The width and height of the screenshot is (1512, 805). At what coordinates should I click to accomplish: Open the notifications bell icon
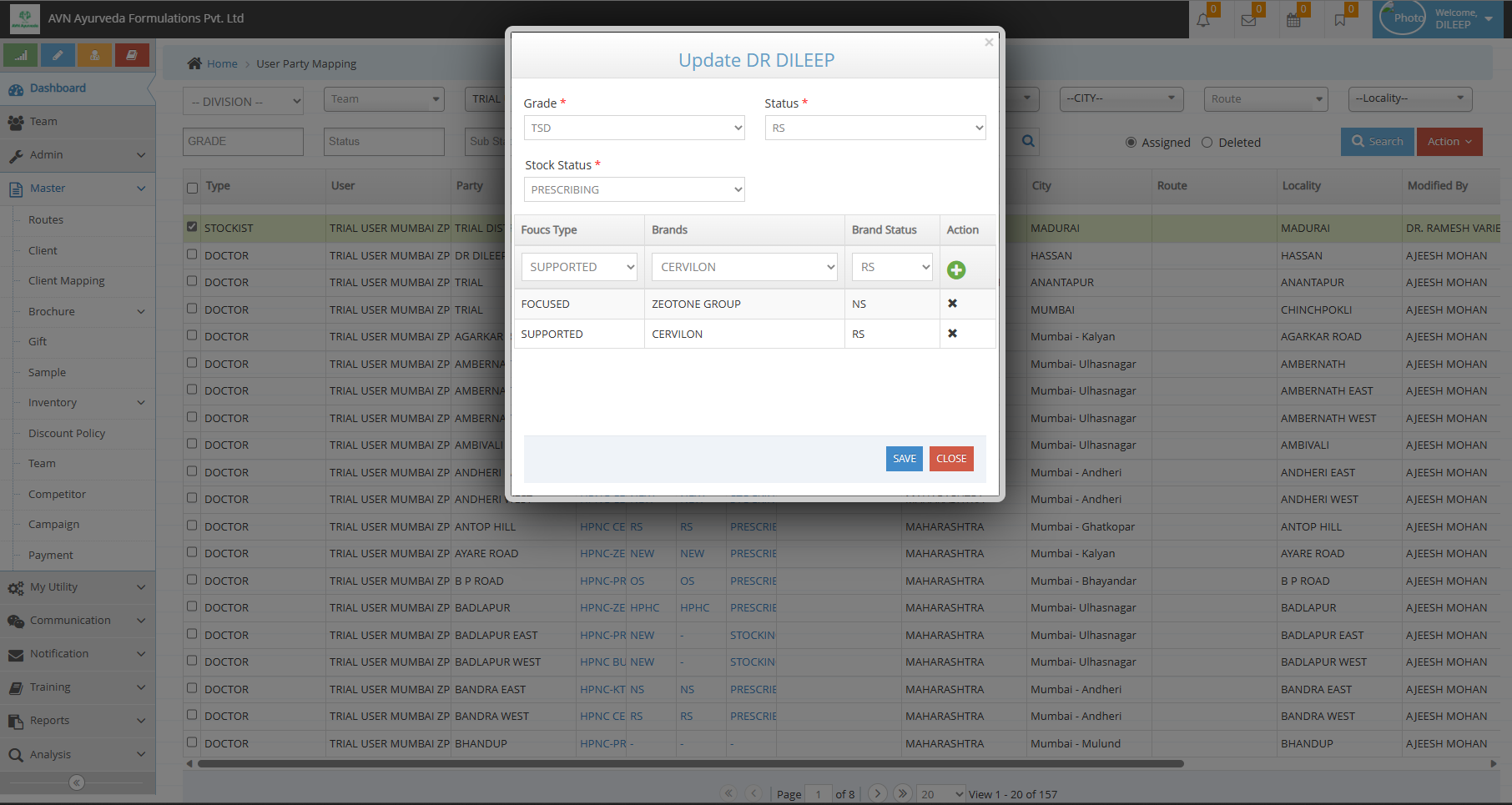point(1203,20)
